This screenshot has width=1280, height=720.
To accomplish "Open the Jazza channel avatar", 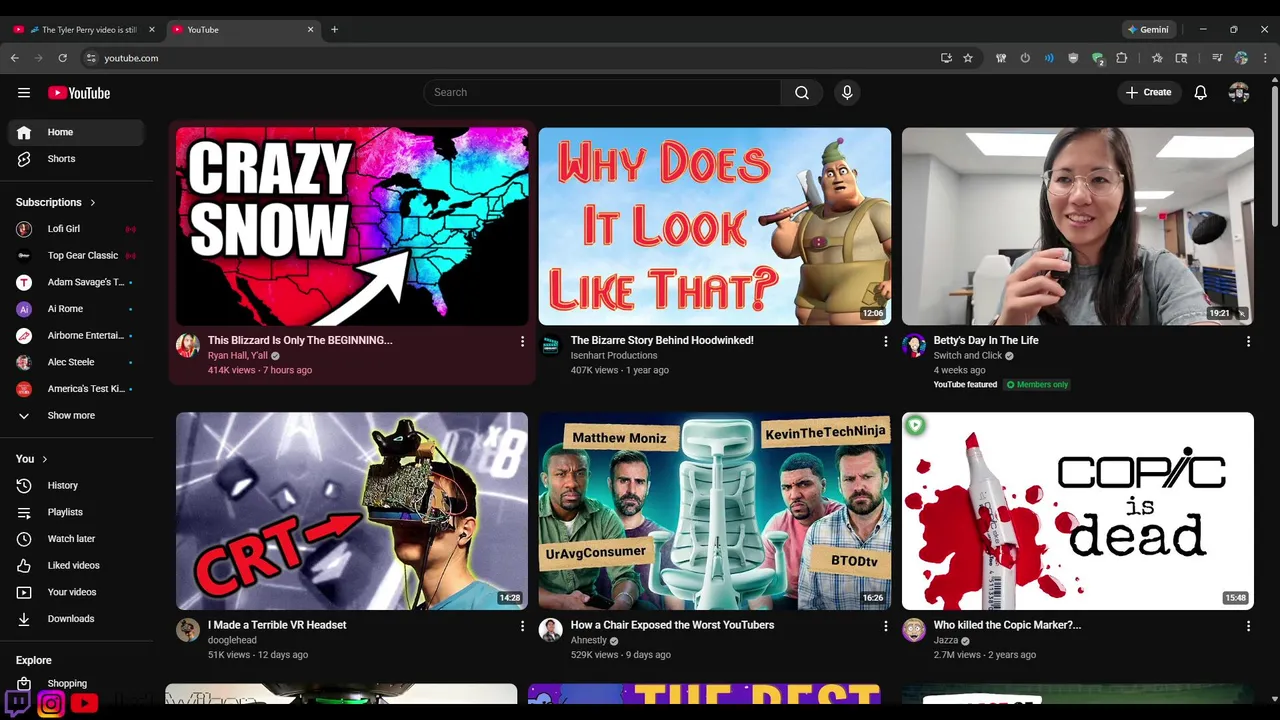I will (x=914, y=629).
